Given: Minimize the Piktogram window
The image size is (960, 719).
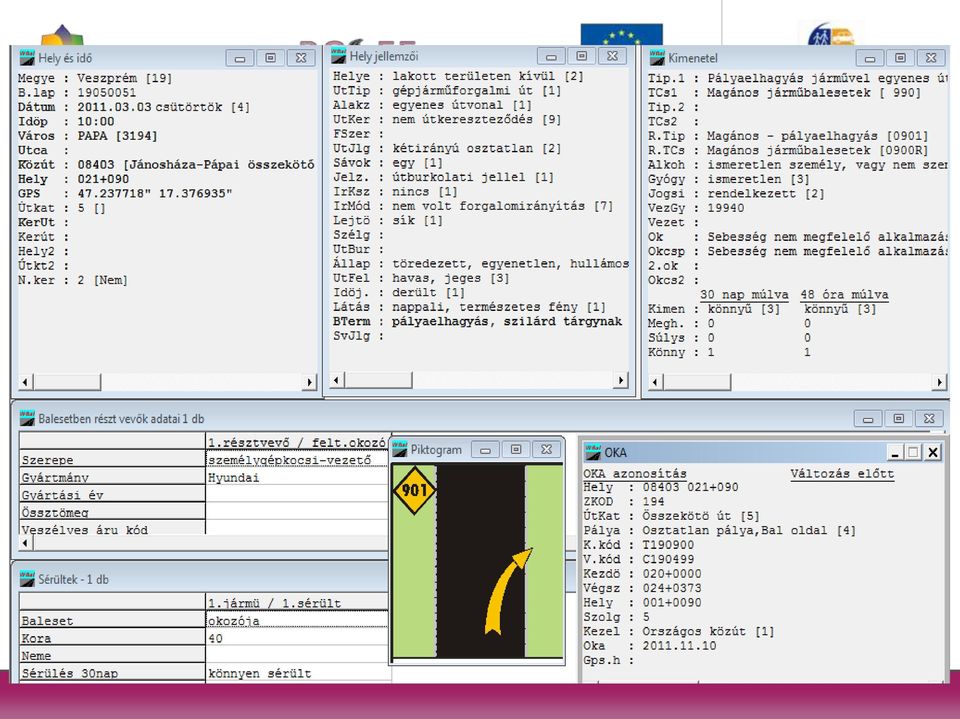Looking at the screenshot, I should click(486, 450).
